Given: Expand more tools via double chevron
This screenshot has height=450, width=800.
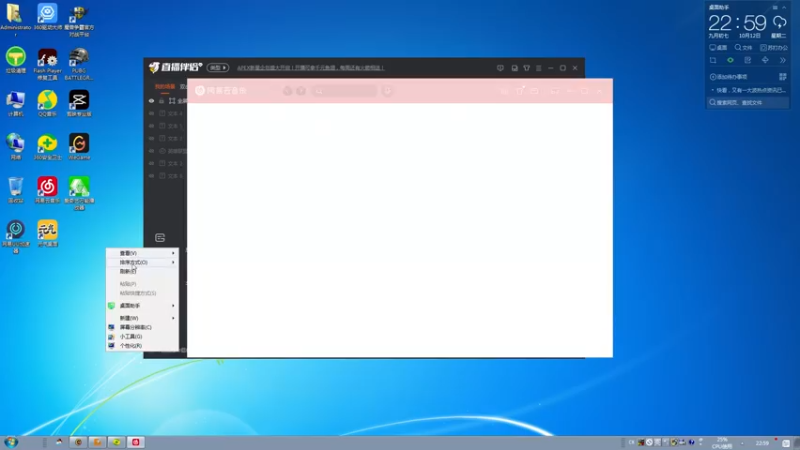Looking at the screenshot, I should pyautogui.click(x=783, y=60).
